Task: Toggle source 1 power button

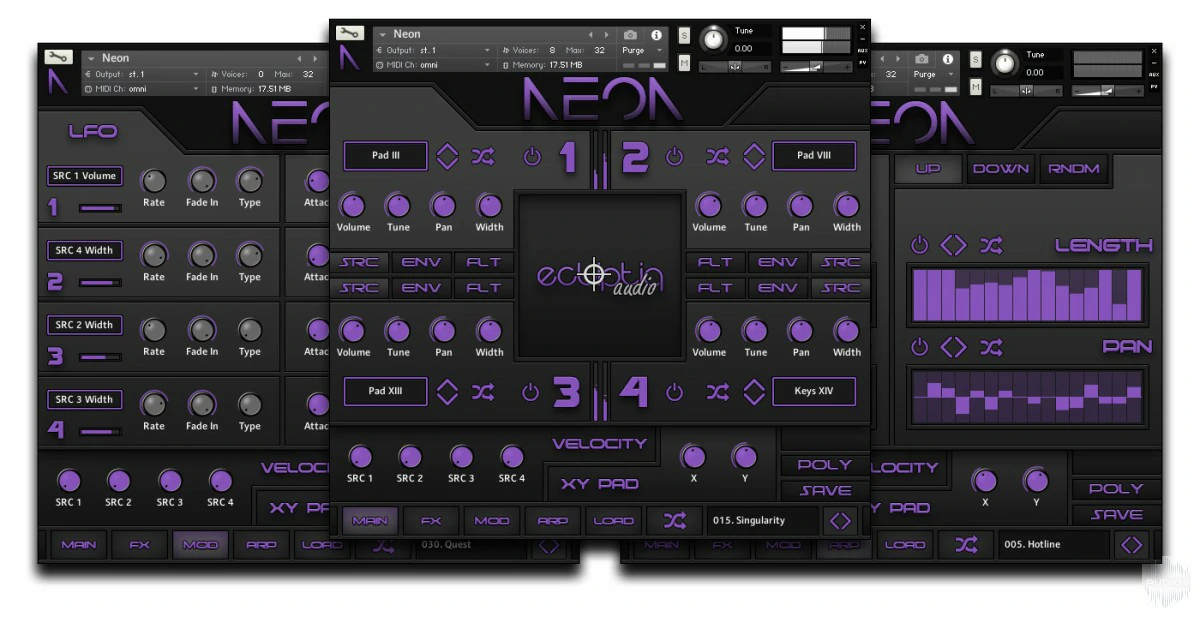Action: click(532, 157)
